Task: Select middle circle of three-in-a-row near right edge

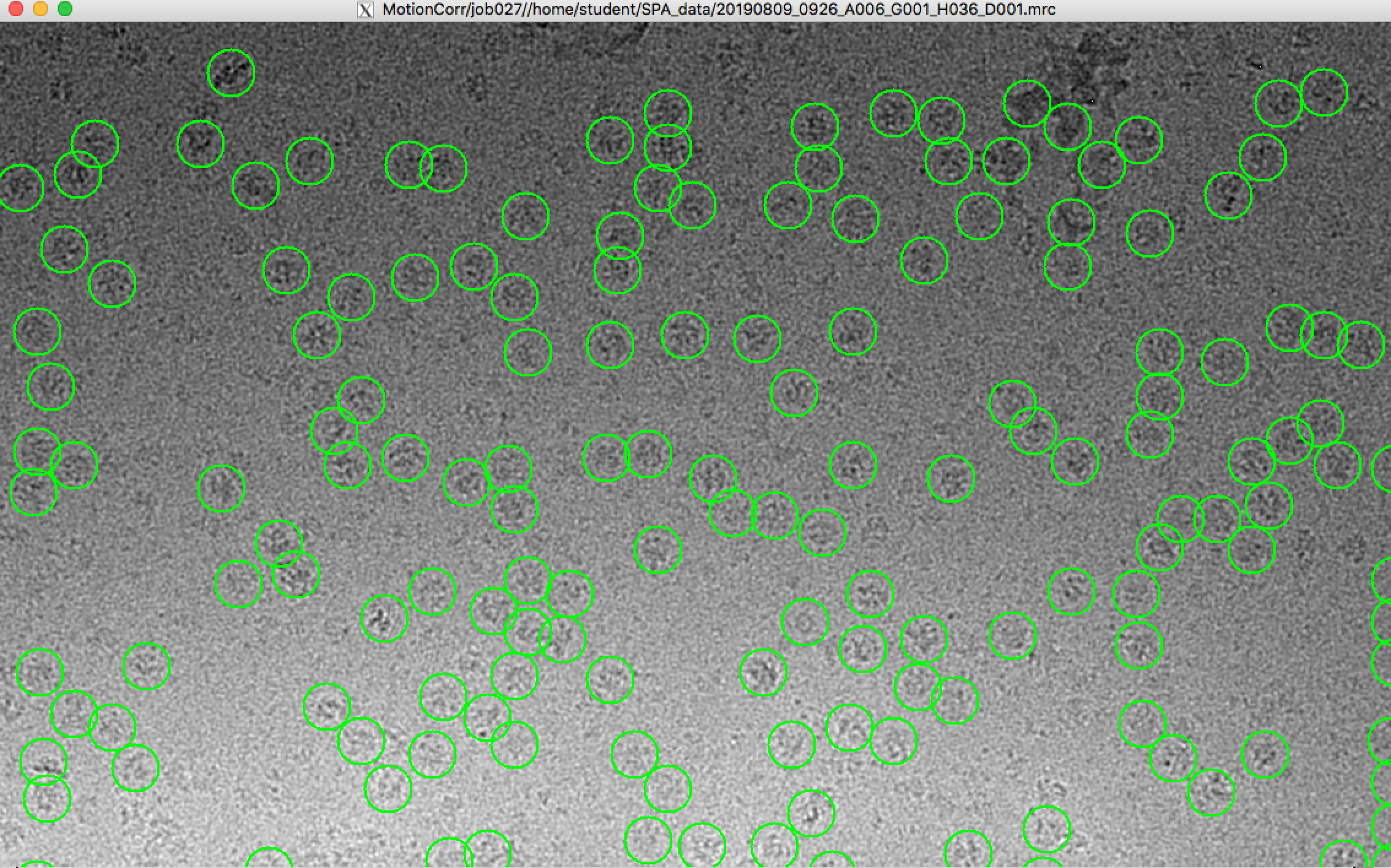Action: click(1323, 335)
